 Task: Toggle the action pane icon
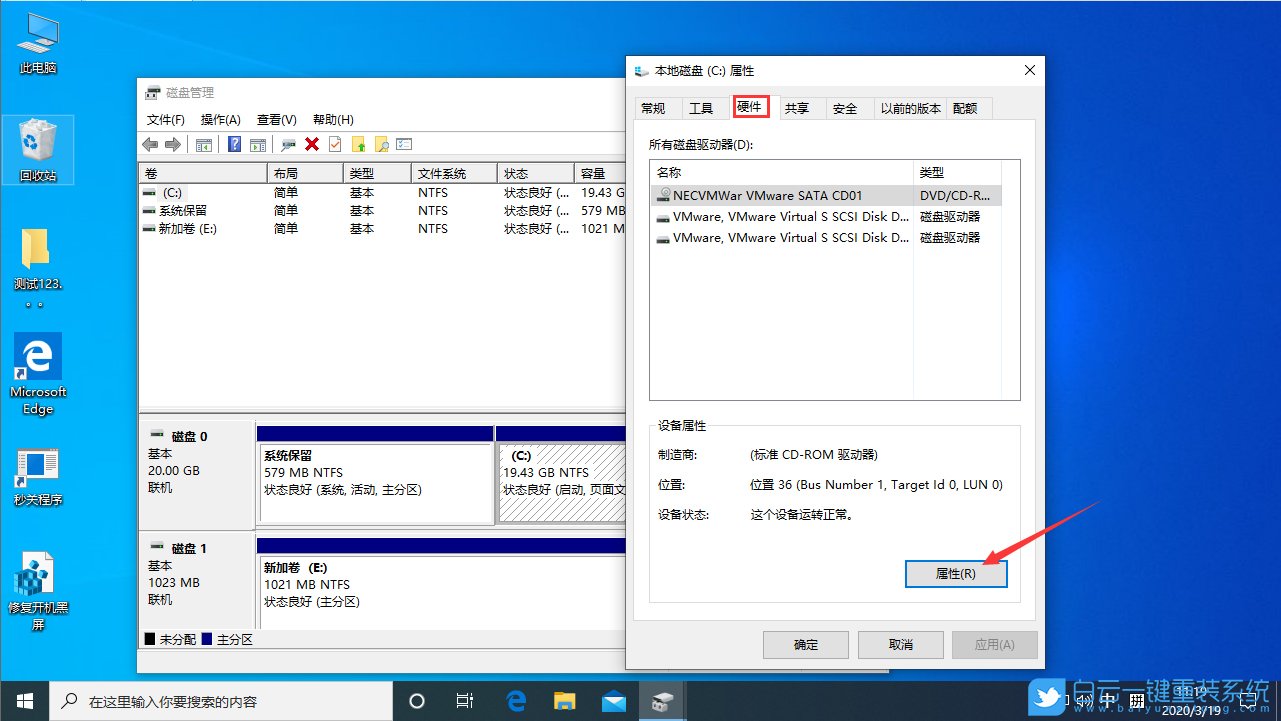click(x=259, y=143)
